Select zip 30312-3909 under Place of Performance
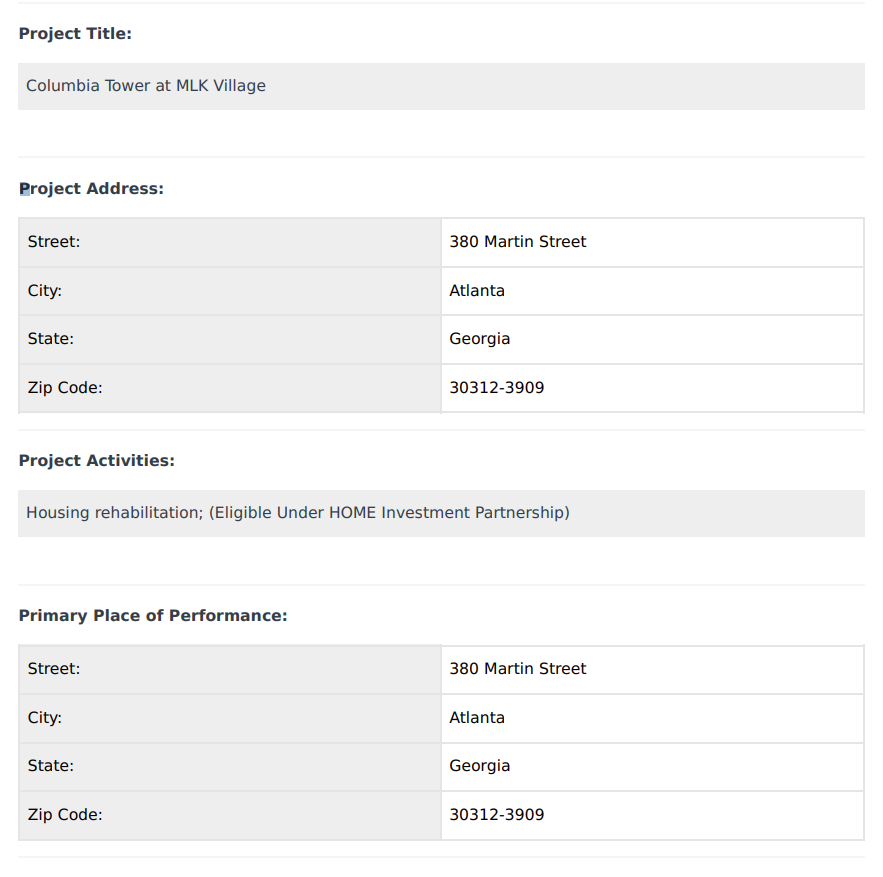This screenshot has height=877, width=883. 497,814
